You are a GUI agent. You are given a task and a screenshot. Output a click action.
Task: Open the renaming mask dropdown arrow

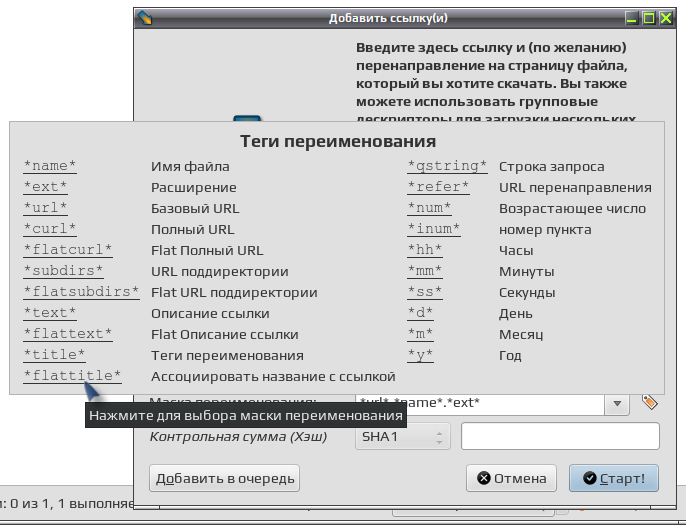coord(617,403)
